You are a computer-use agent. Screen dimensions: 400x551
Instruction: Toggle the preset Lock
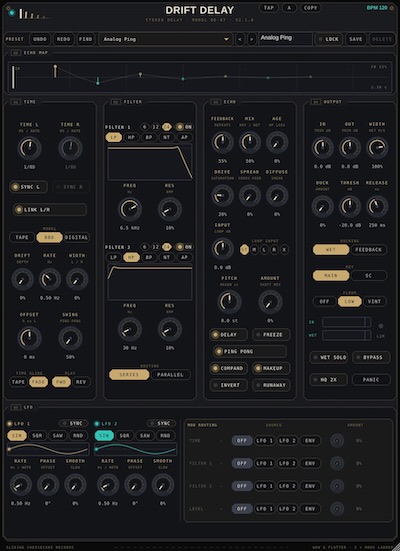328,39
